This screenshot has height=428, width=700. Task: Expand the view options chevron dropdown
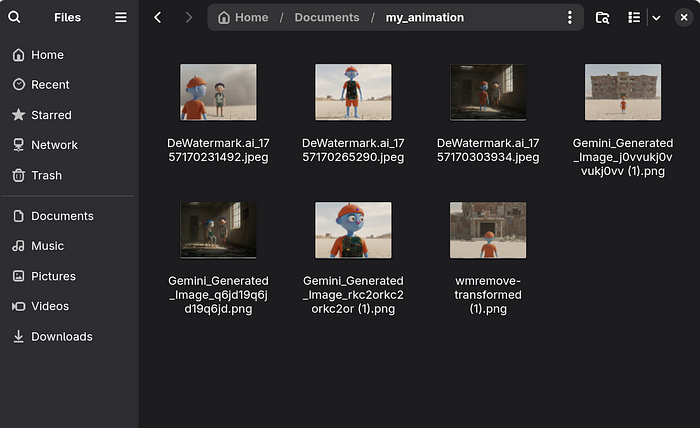click(x=656, y=18)
